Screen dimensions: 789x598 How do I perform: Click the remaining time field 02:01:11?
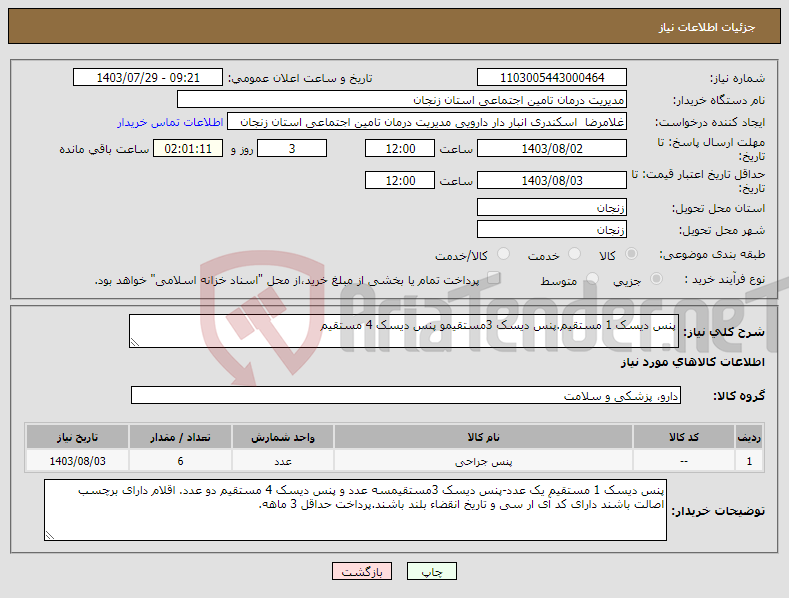click(188, 148)
